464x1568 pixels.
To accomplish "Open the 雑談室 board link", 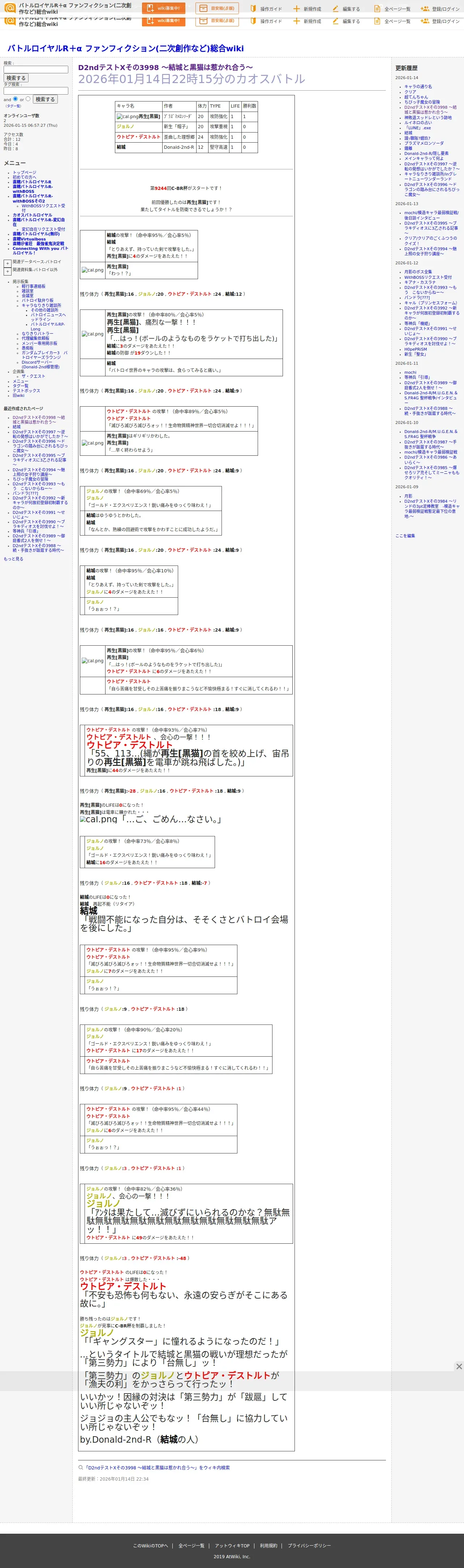I will (28, 291).
